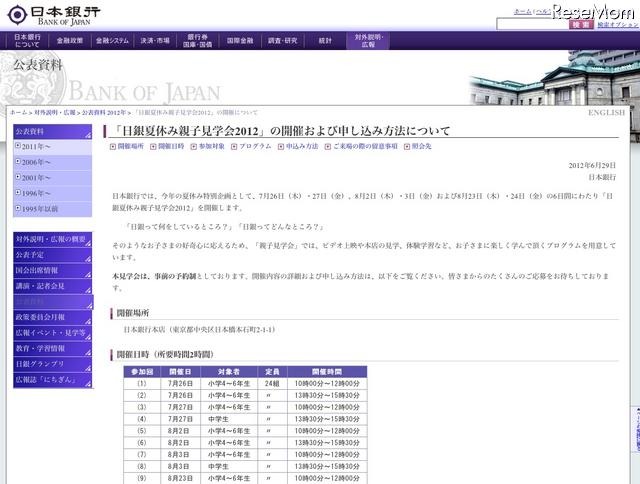This screenshot has width=640, height=484.
Task: Open 広報イベント・見学等 sidebar item
Action: pyautogui.click(x=53, y=333)
